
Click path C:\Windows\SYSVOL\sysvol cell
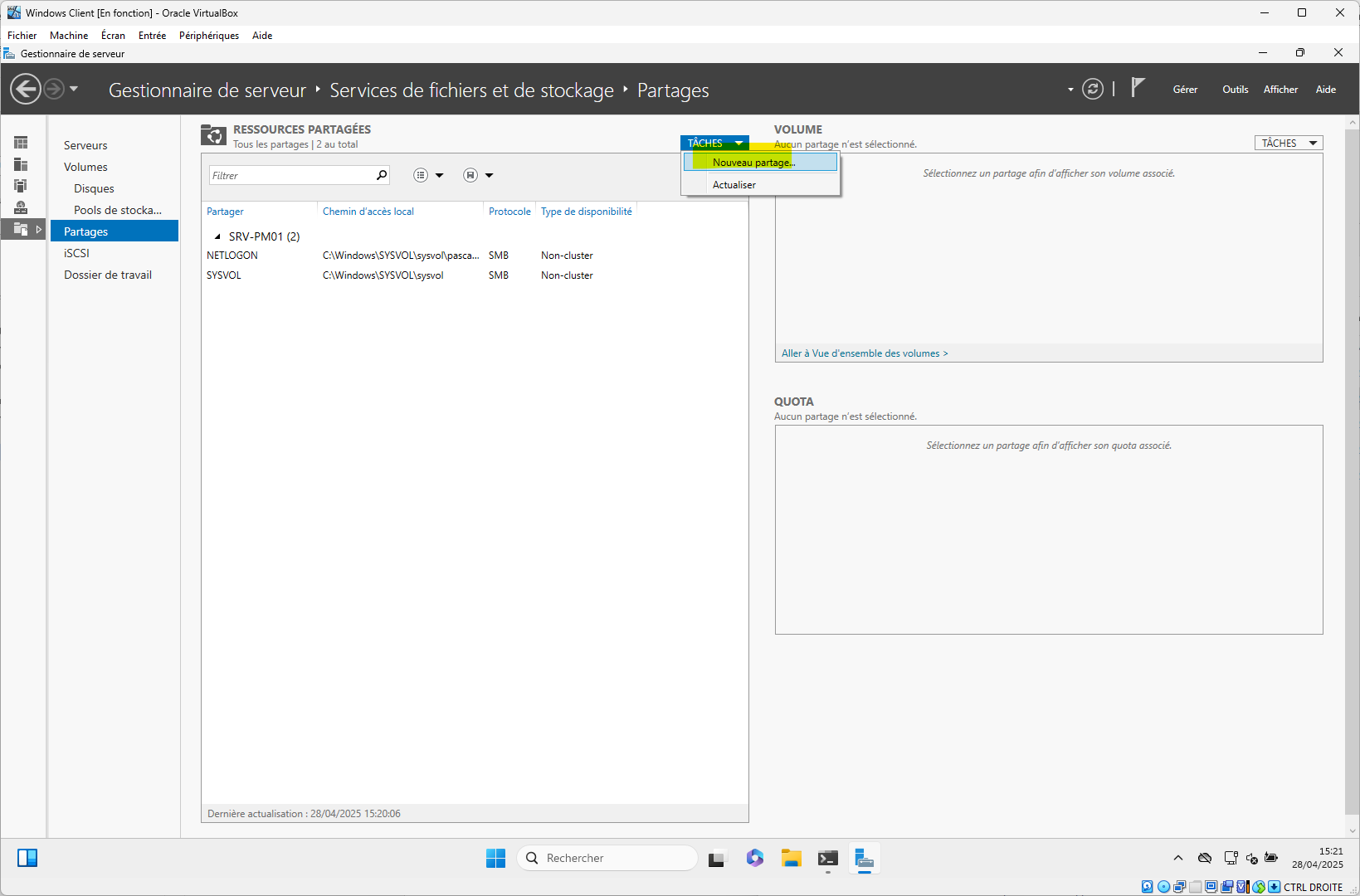(383, 275)
